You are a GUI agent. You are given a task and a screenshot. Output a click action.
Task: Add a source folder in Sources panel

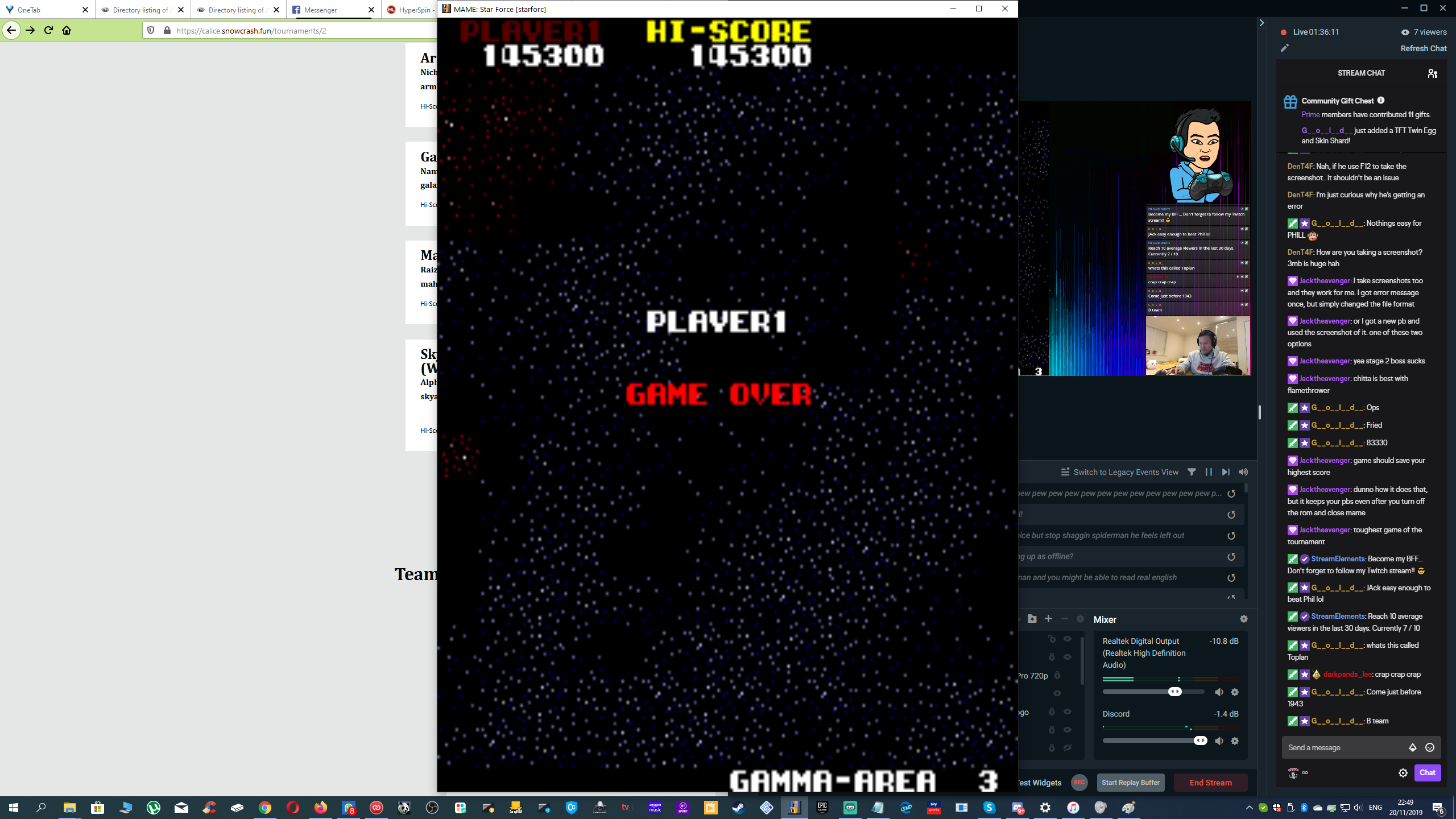1032,619
